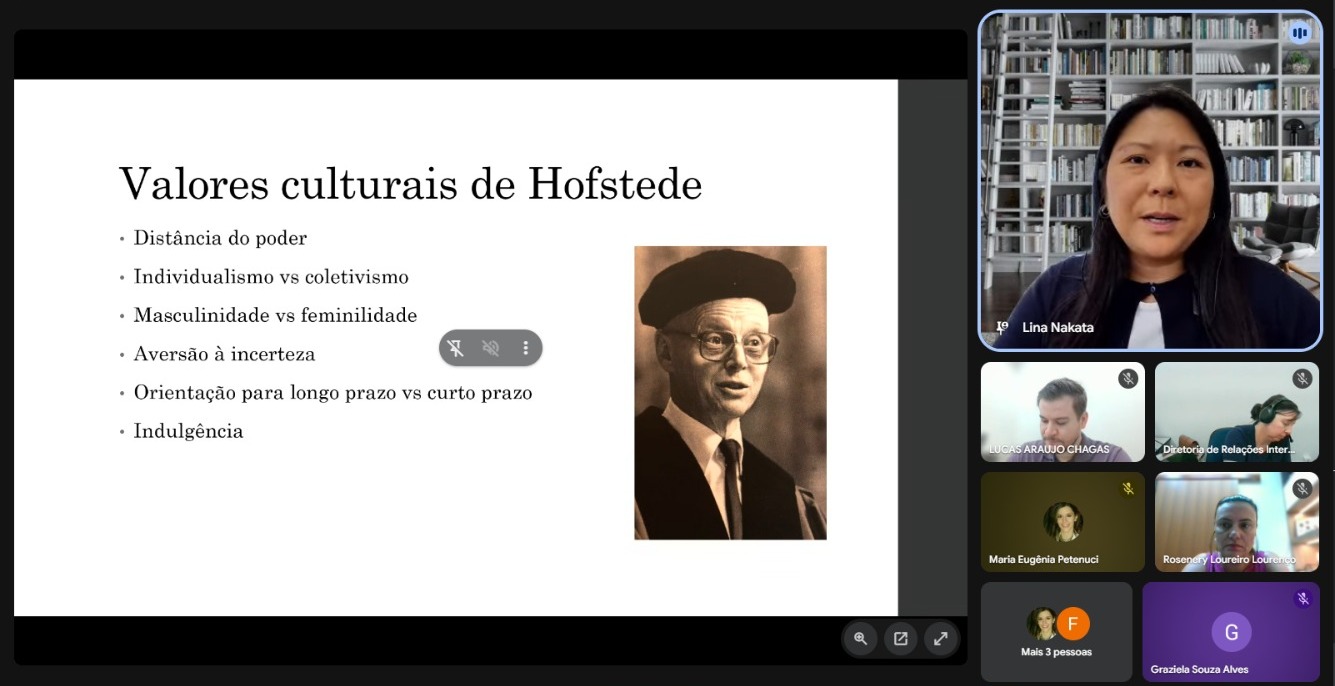Click the pin icon beside the Lina Nakata name
Screen dimensions: 1335x686
coord(1001,327)
